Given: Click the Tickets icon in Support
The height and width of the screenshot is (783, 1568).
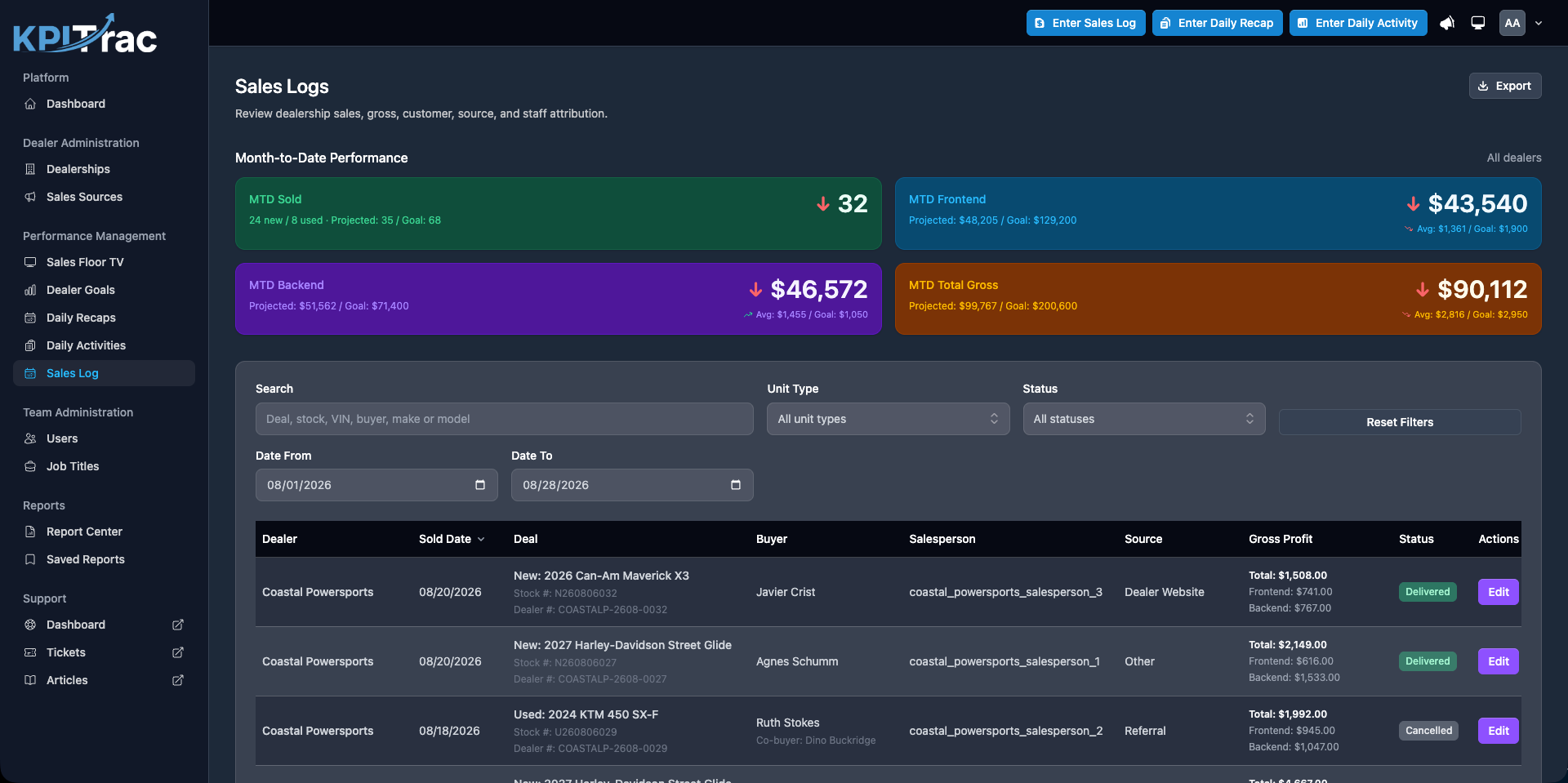Looking at the screenshot, I should click(x=30, y=652).
